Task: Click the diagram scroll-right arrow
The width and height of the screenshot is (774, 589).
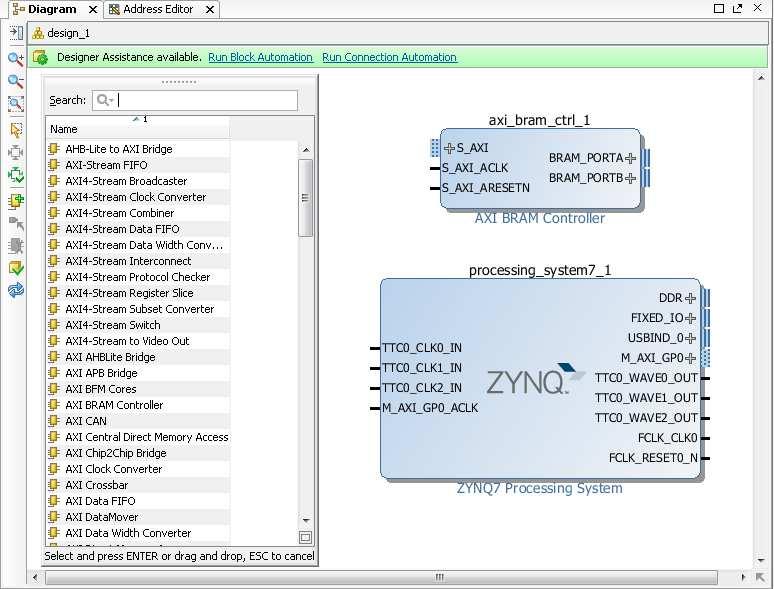Action: click(x=743, y=577)
